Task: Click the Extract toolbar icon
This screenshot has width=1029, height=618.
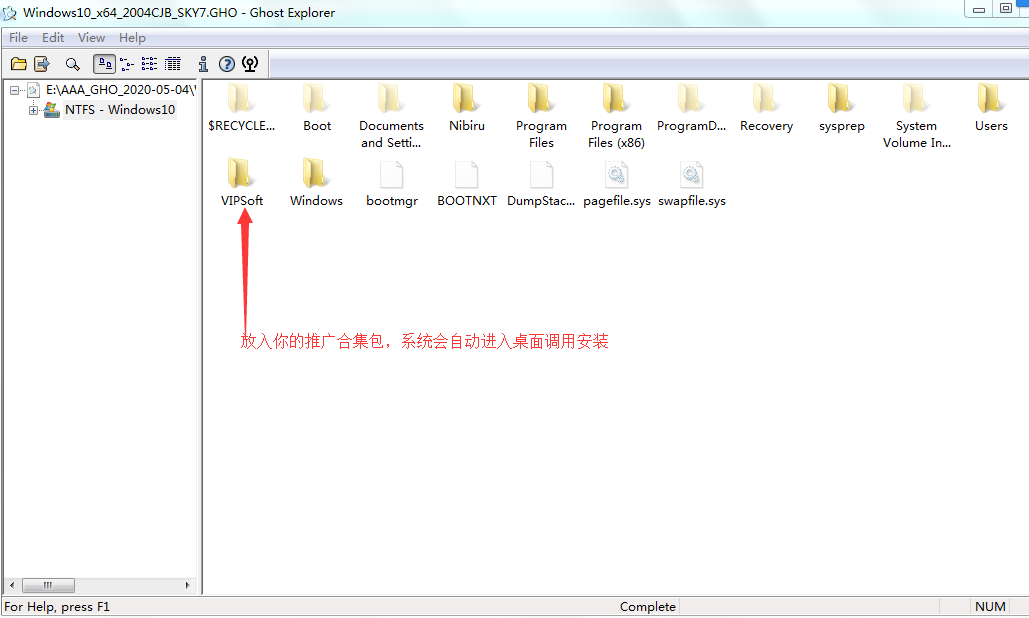Action: click(42, 64)
